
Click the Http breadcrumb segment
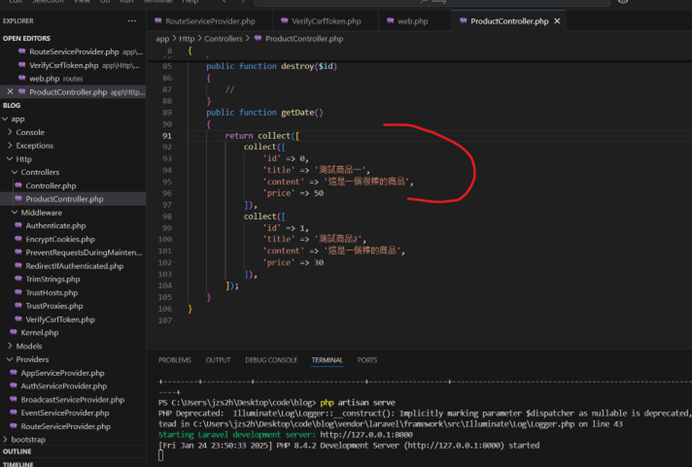coord(187,39)
